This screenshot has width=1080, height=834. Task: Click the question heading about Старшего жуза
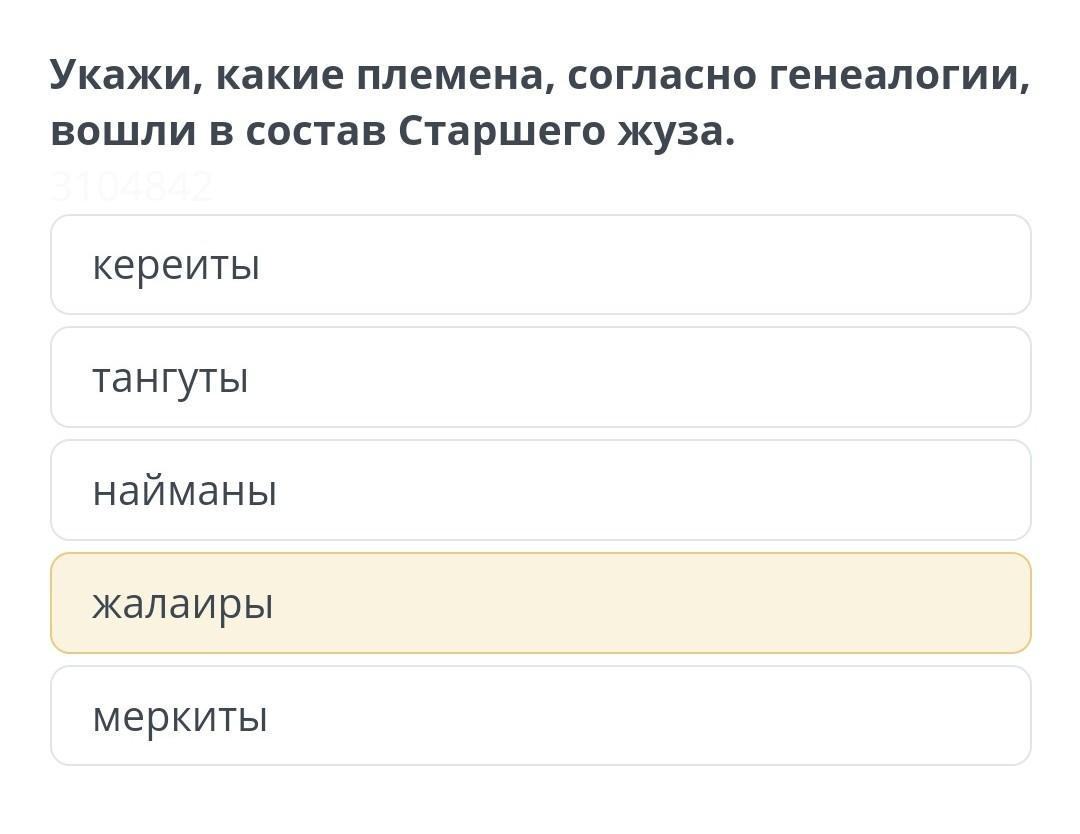[x=541, y=103]
